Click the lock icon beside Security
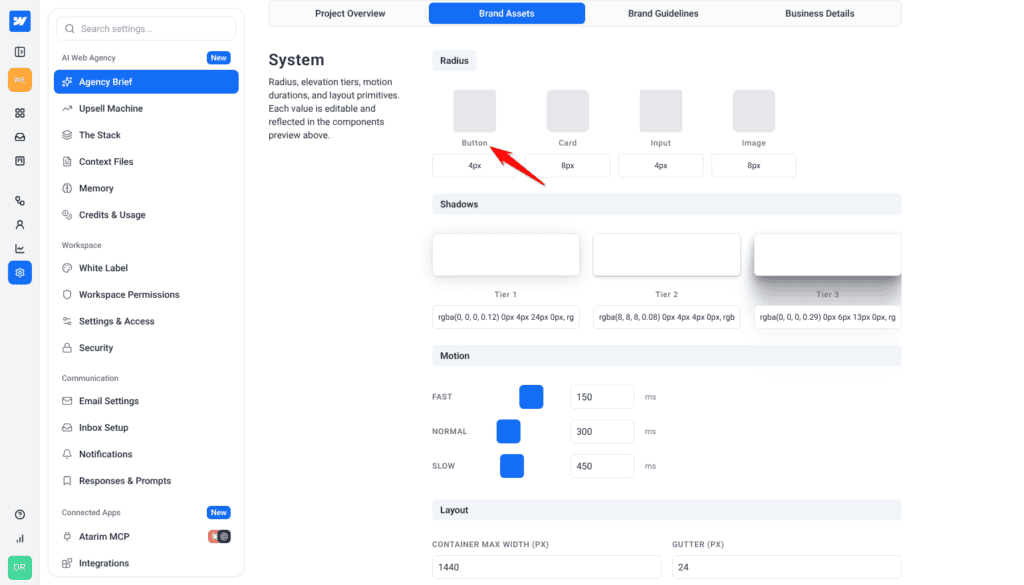Image resolution: width=1024 pixels, height=585 pixels. coord(67,348)
